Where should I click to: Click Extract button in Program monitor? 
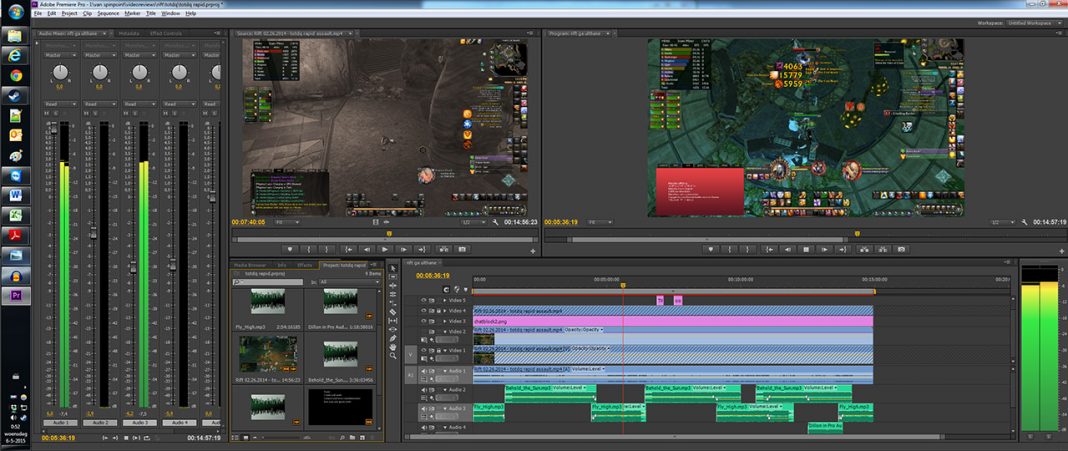click(883, 249)
